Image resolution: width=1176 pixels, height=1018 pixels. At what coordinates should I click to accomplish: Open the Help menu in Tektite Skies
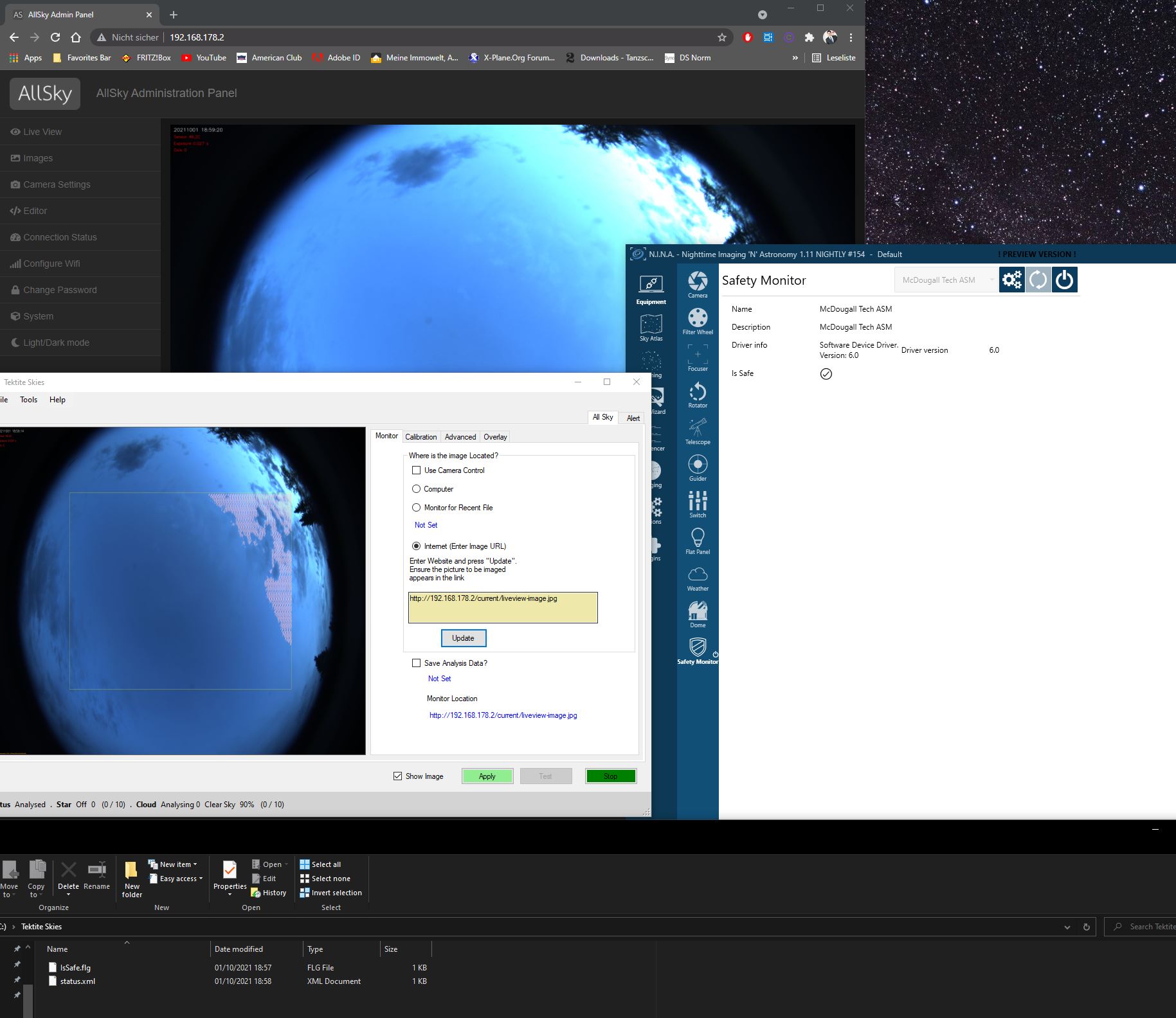[x=58, y=400]
